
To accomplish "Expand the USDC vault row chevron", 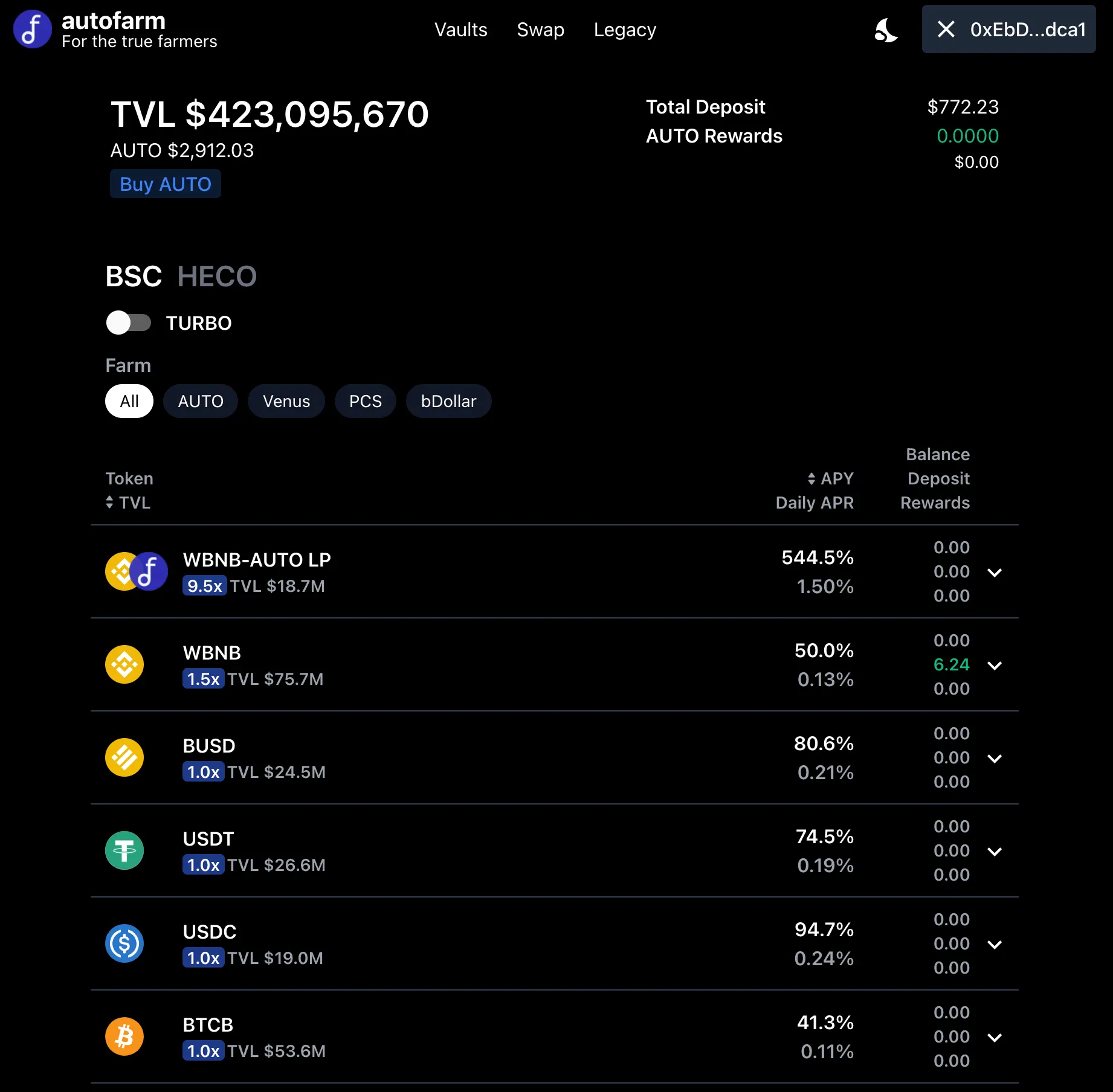I will (995, 944).
